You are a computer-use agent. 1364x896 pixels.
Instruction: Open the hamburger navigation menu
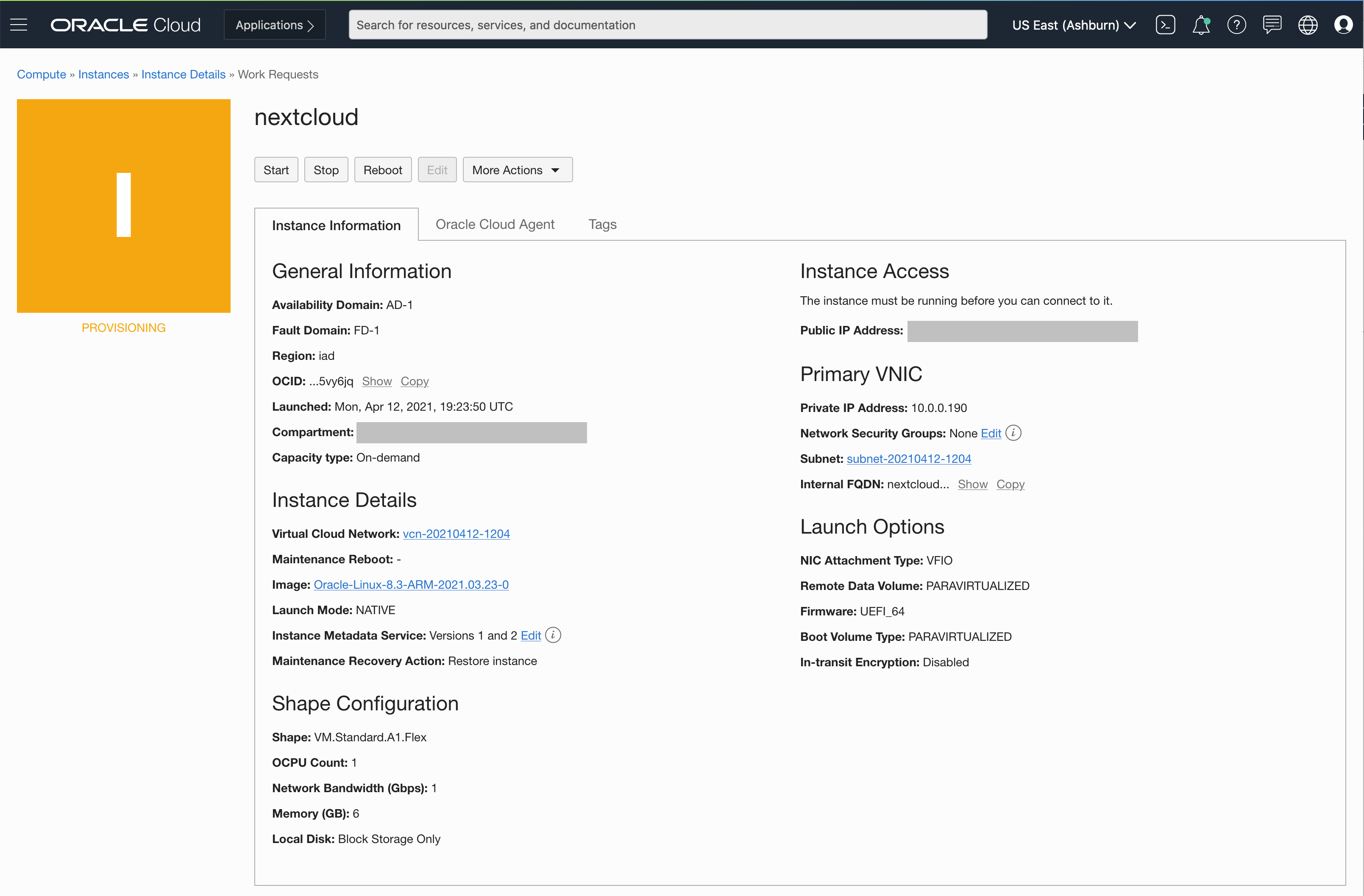[19, 25]
